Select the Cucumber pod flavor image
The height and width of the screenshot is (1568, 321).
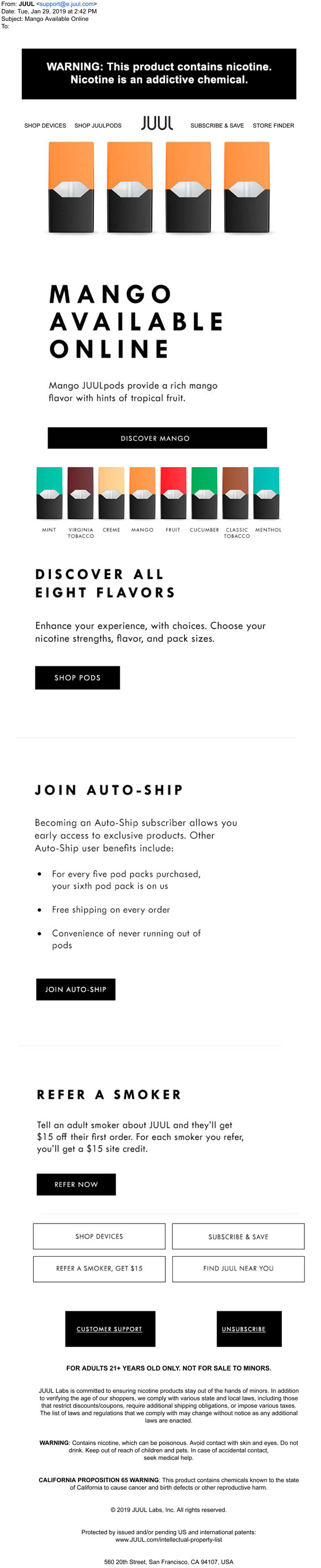(x=204, y=492)
